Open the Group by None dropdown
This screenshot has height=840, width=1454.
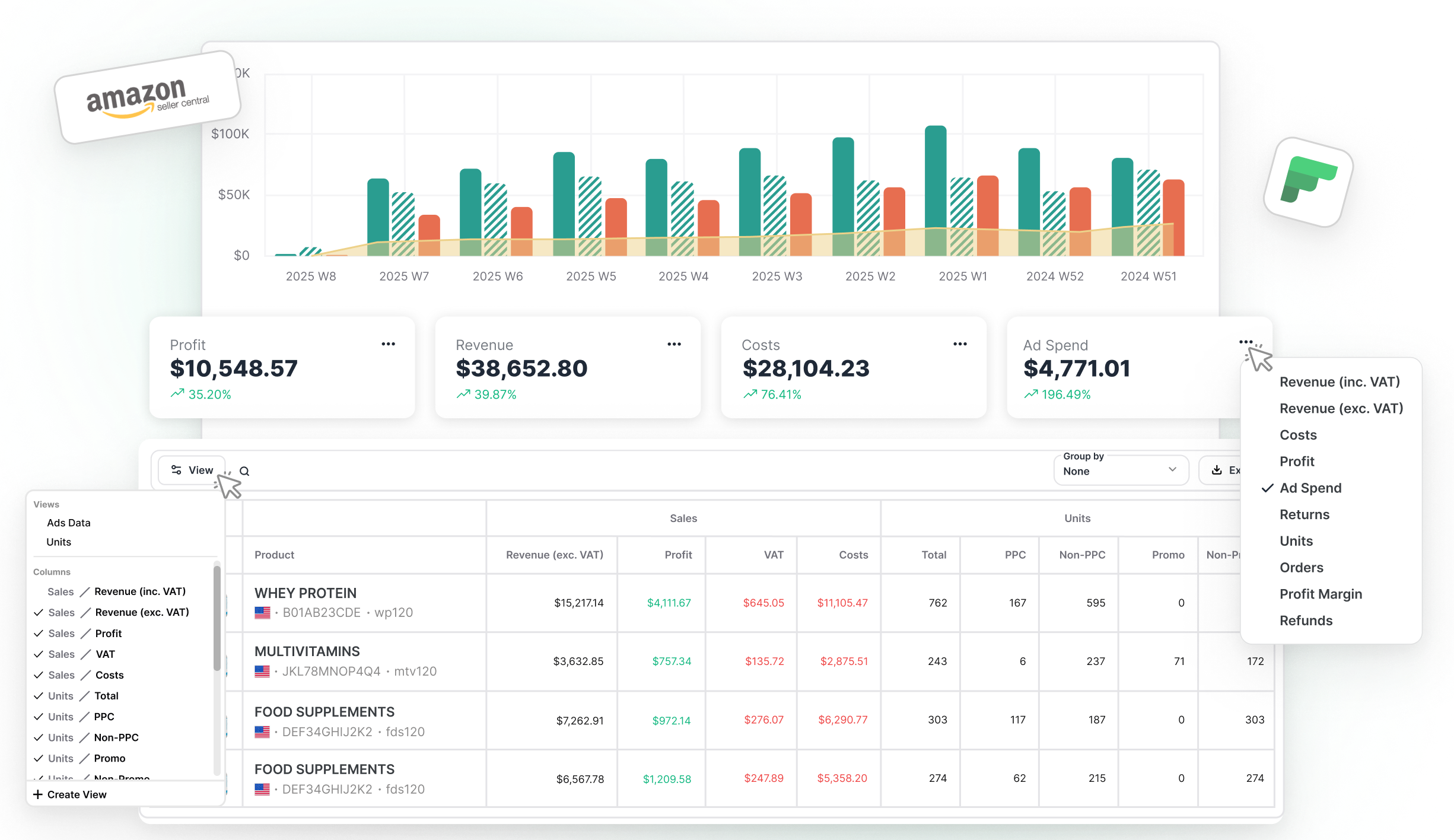point(1121,471)
